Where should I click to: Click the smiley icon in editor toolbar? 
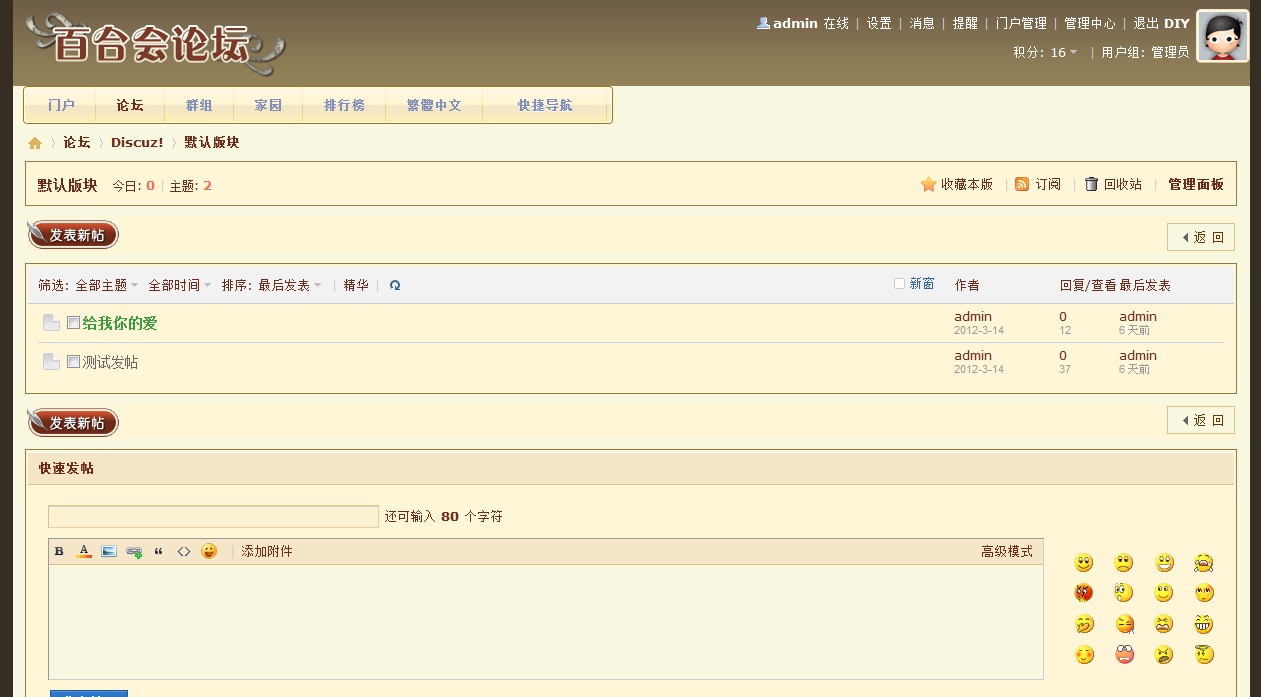[x=208, y=551]
